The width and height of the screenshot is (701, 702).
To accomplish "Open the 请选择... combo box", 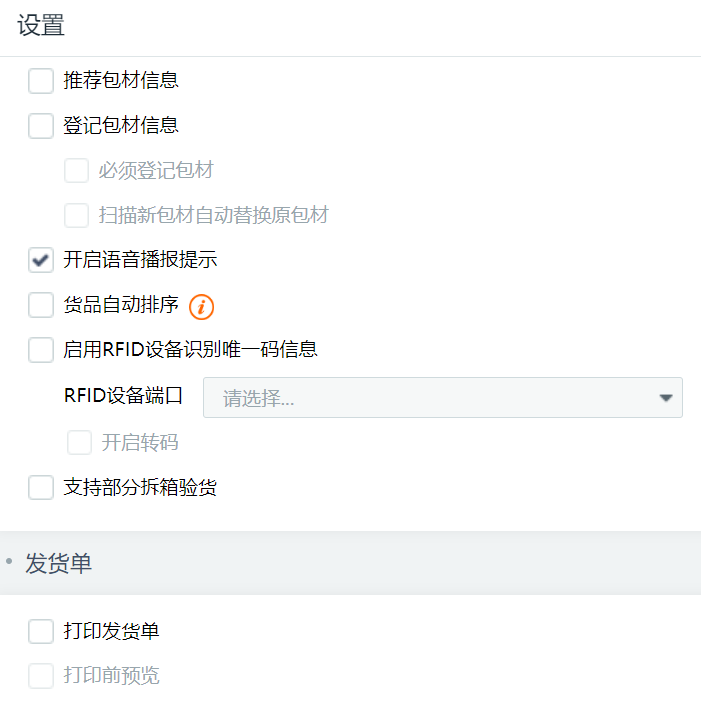I will coord(443,398).
